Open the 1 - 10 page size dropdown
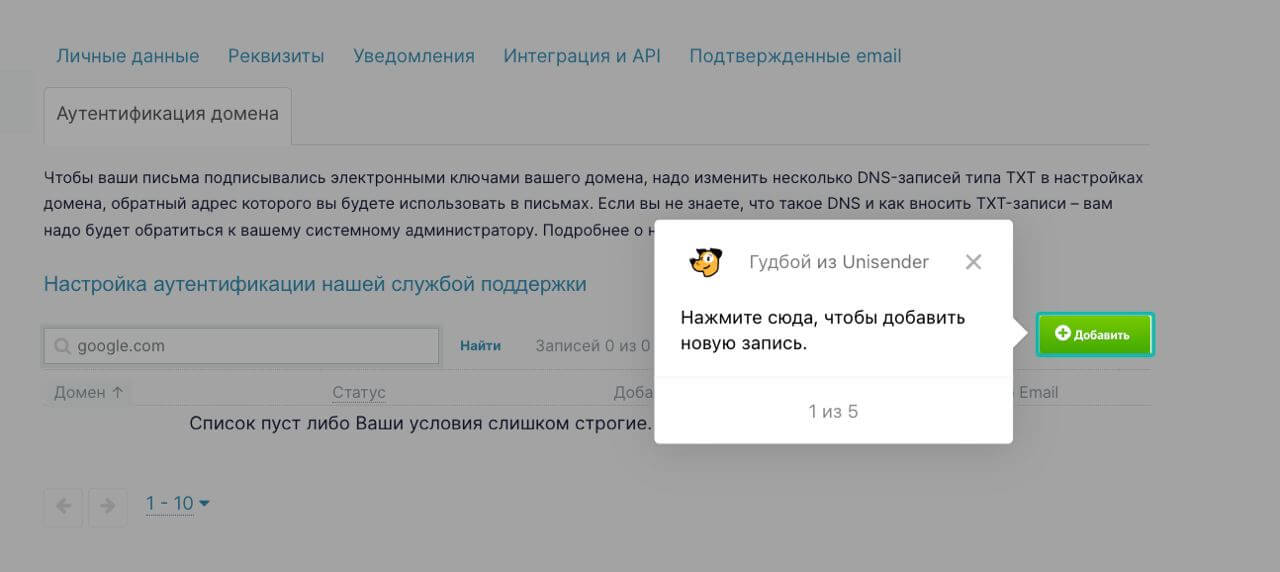Screen dimensions: 1280x572 (178, 503)
